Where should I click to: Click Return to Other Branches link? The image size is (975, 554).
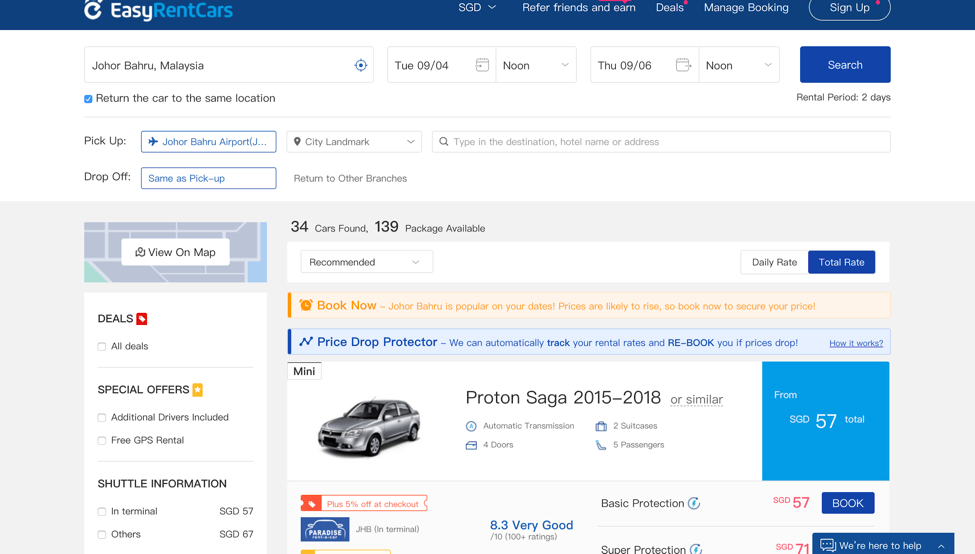[x=350, y=178]
